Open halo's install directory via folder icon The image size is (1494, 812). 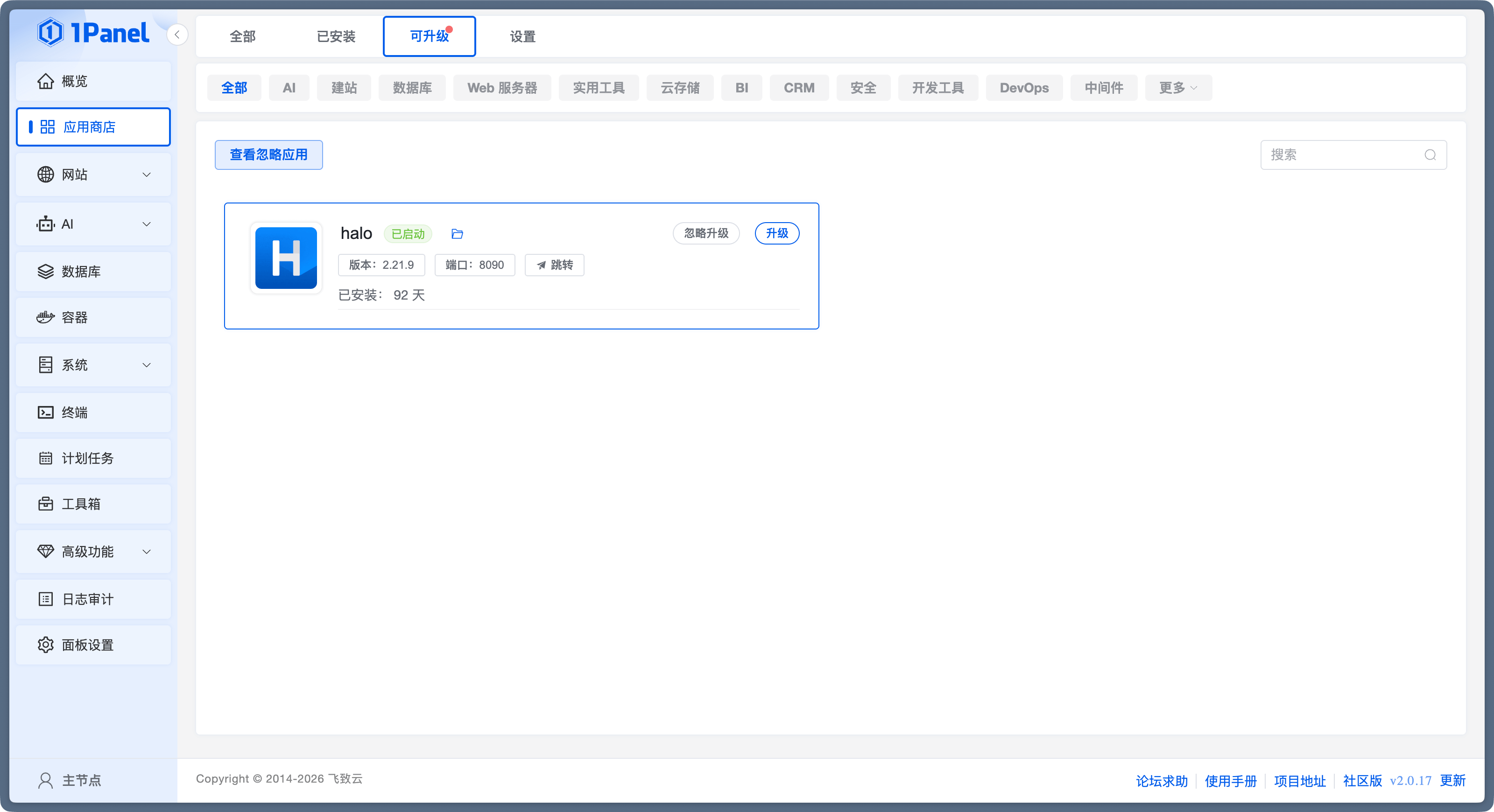tap(457, 234)
